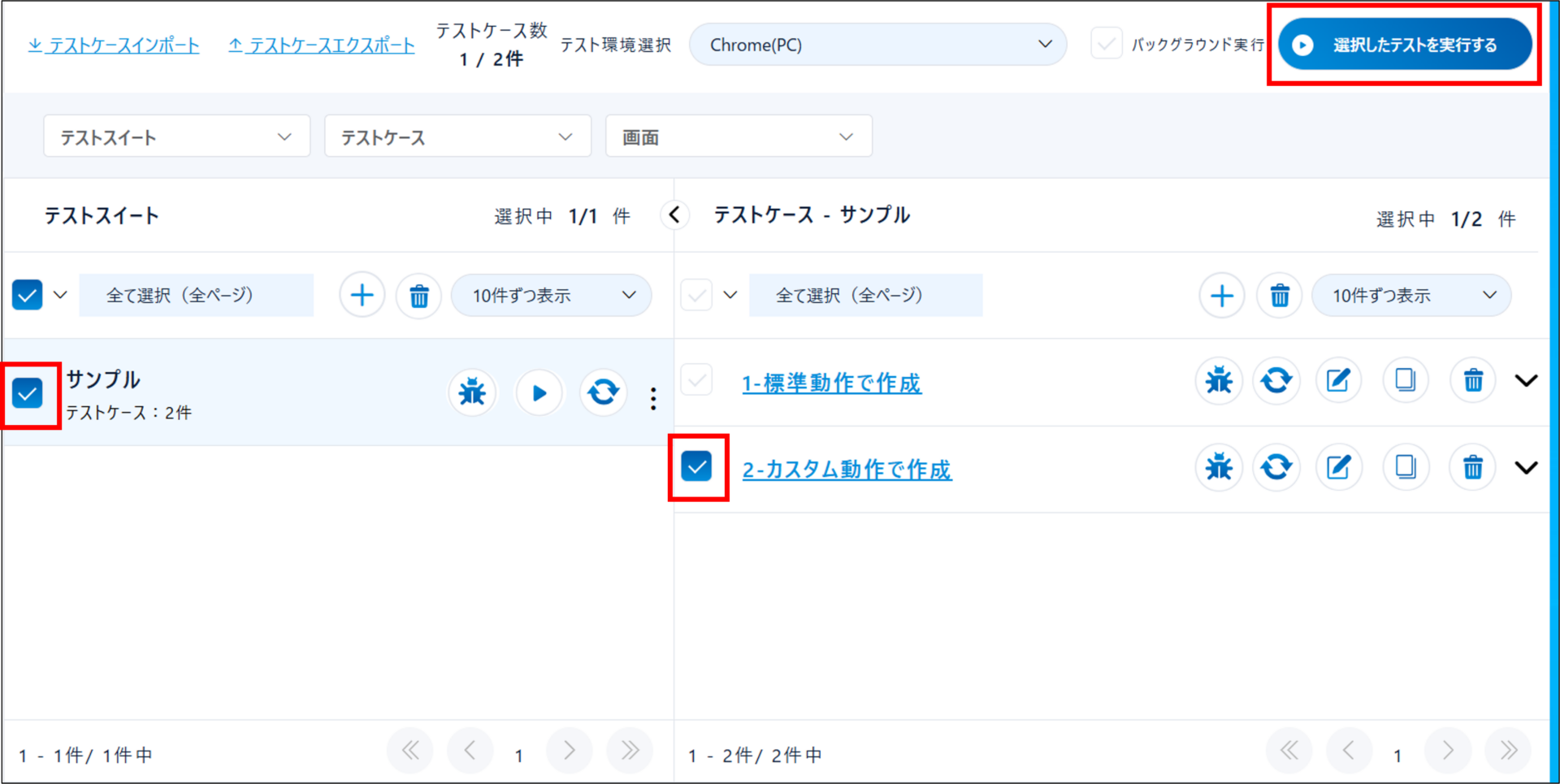Click the trash icon in test case toolbar
This screenshot has width=1560, height=784.
[x=1279, y=296]
